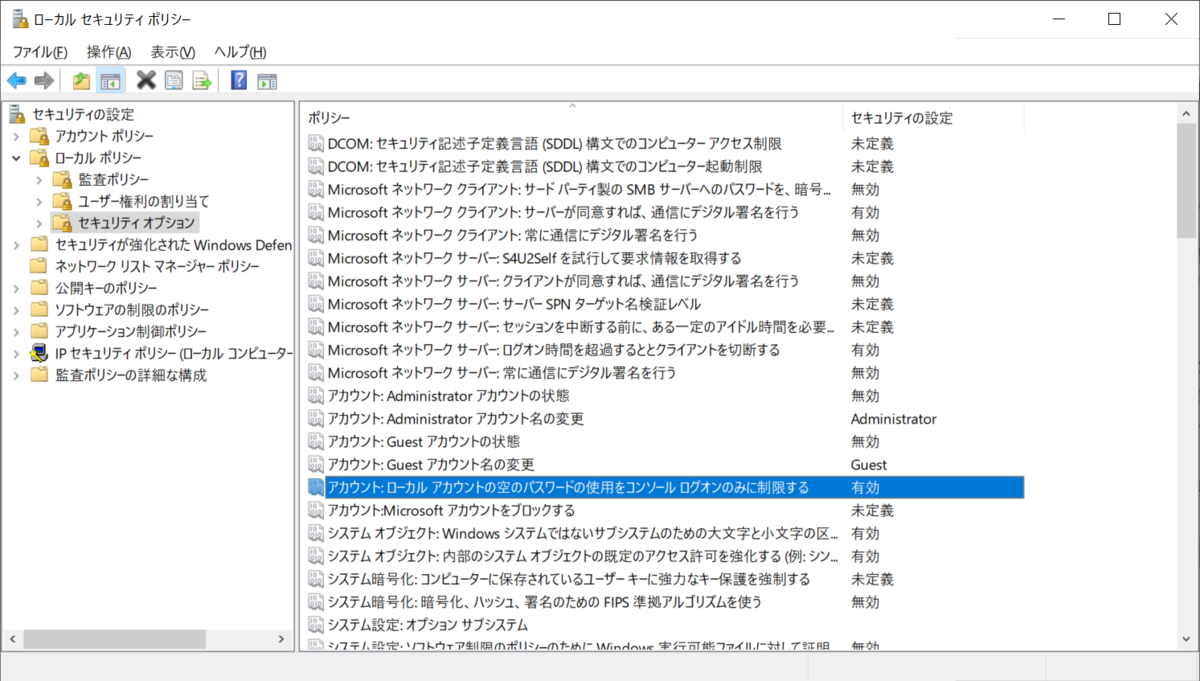Expand セキュリティが強化された Windows Defender node
1200x681 pixels.
pos(16,245)
